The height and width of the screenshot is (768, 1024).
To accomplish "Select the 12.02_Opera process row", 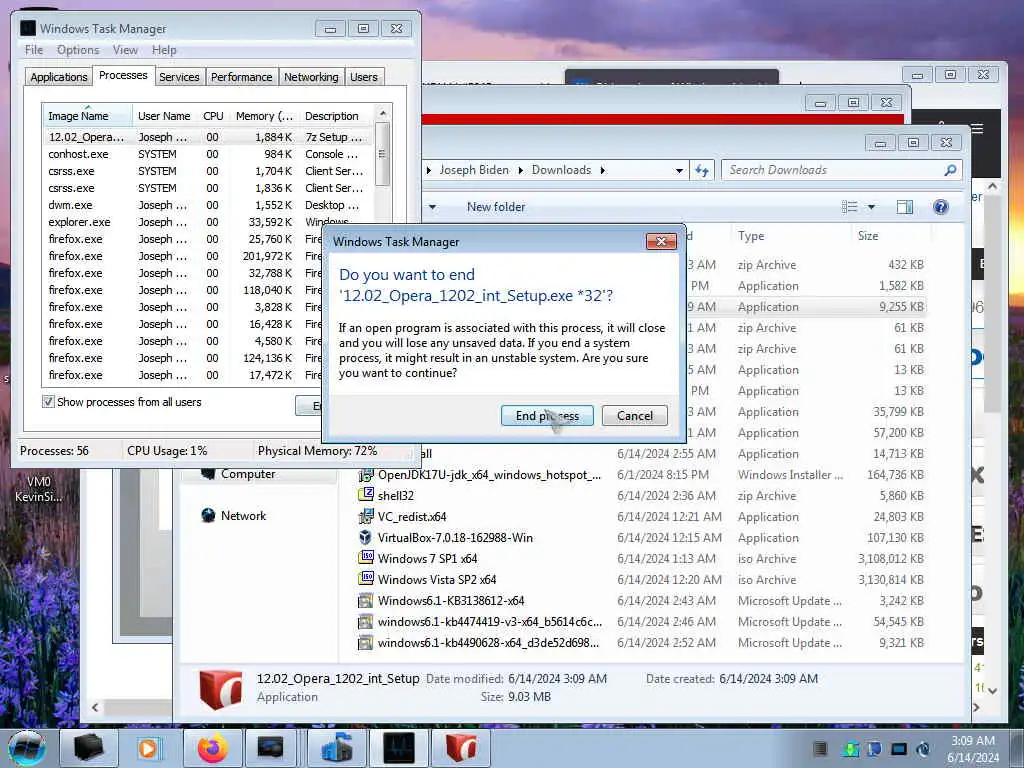I will click(208, 137).
